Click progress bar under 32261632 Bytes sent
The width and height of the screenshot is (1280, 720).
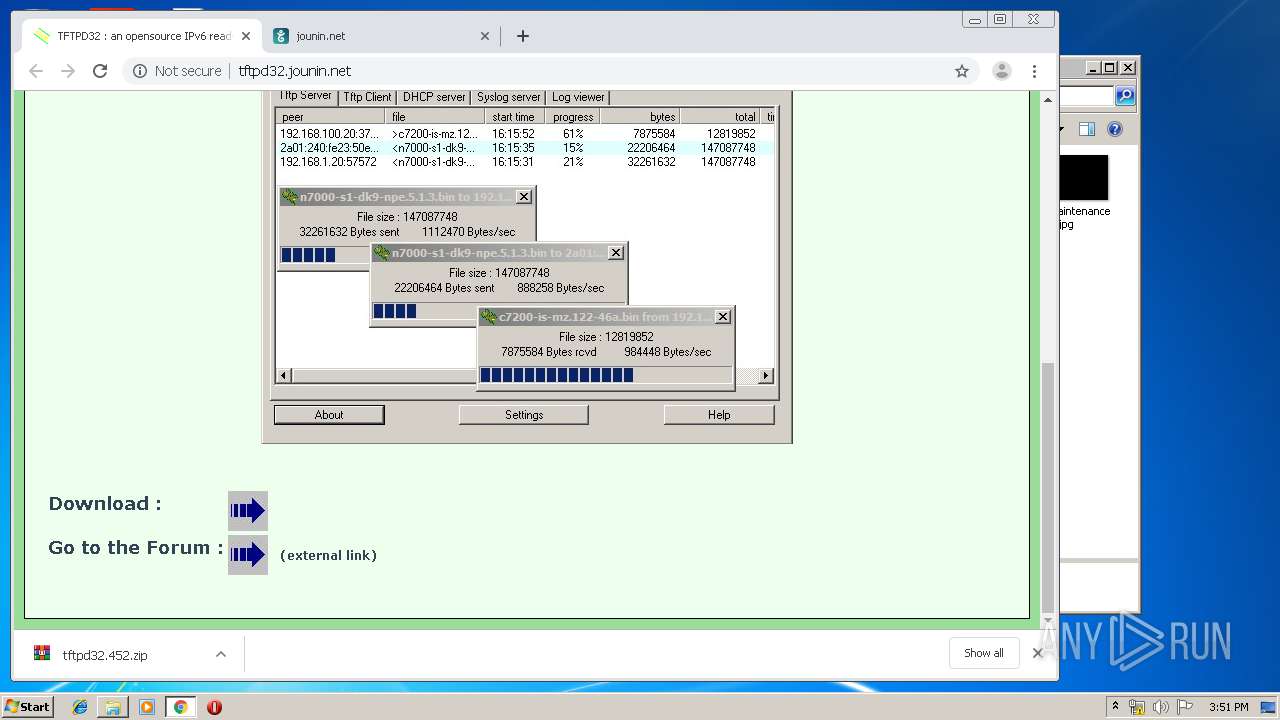click(325, 255)
